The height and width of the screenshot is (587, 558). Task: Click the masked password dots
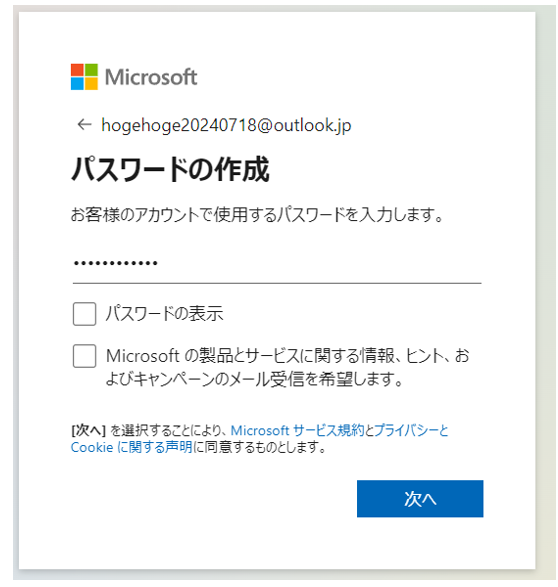116,263
